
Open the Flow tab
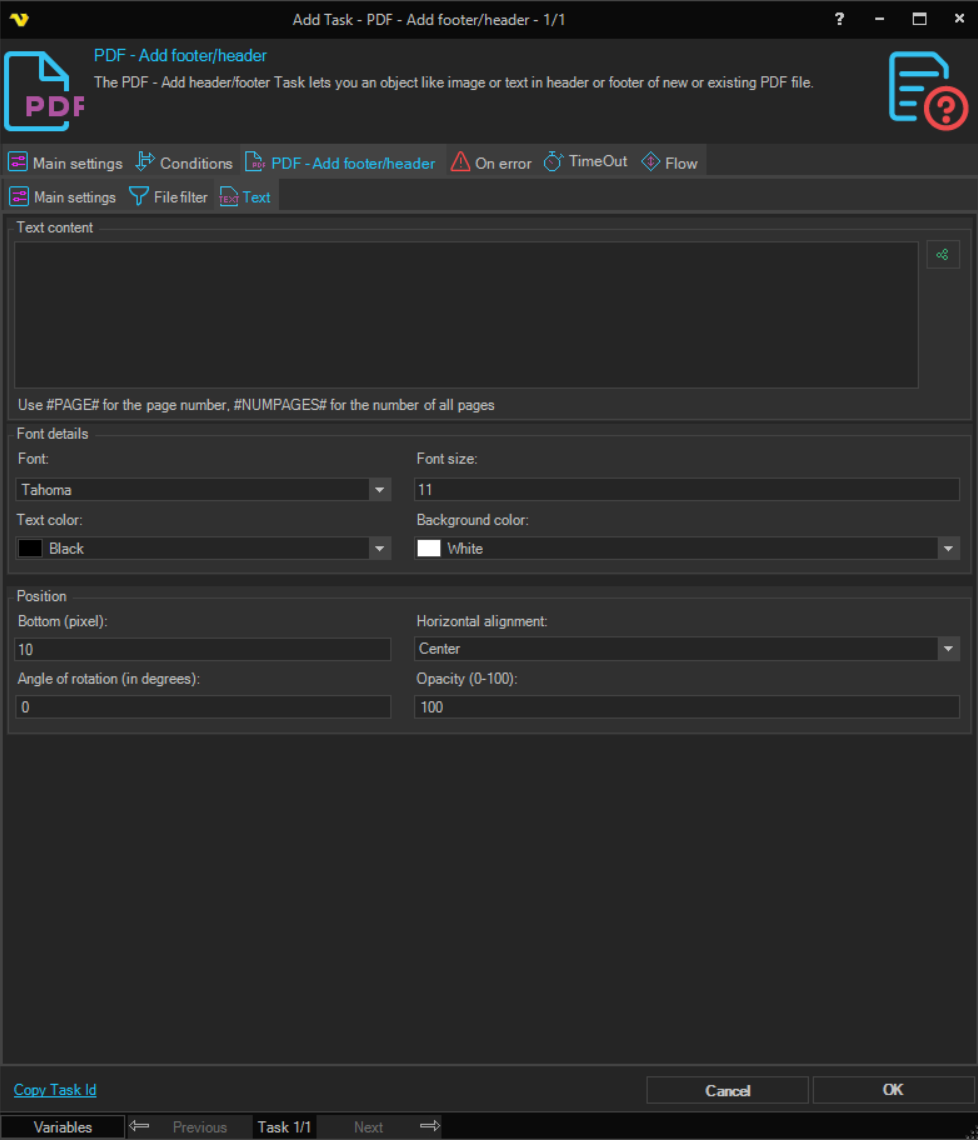(x=670, y=163)
